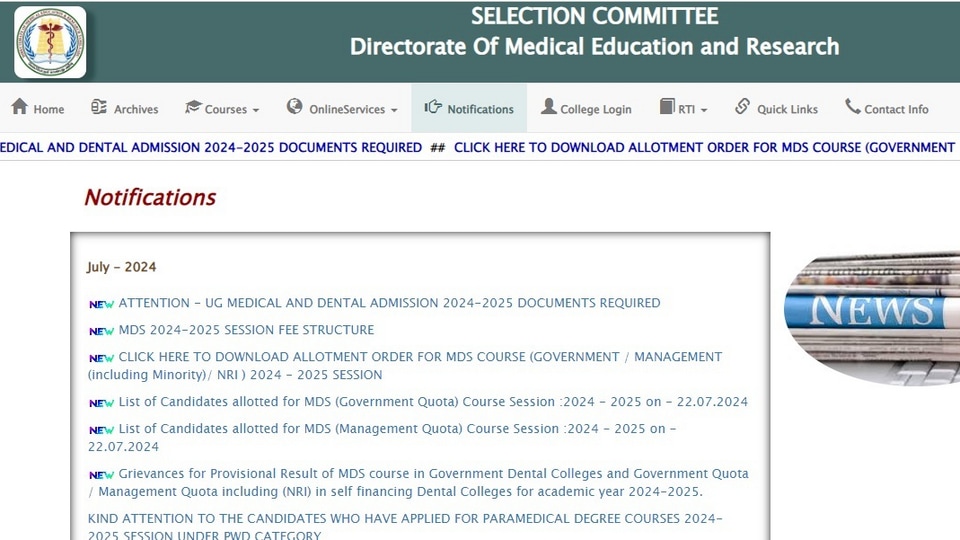Click the globe icon for OnlineServices
The image size is (960, 540).
click(294, 107)
